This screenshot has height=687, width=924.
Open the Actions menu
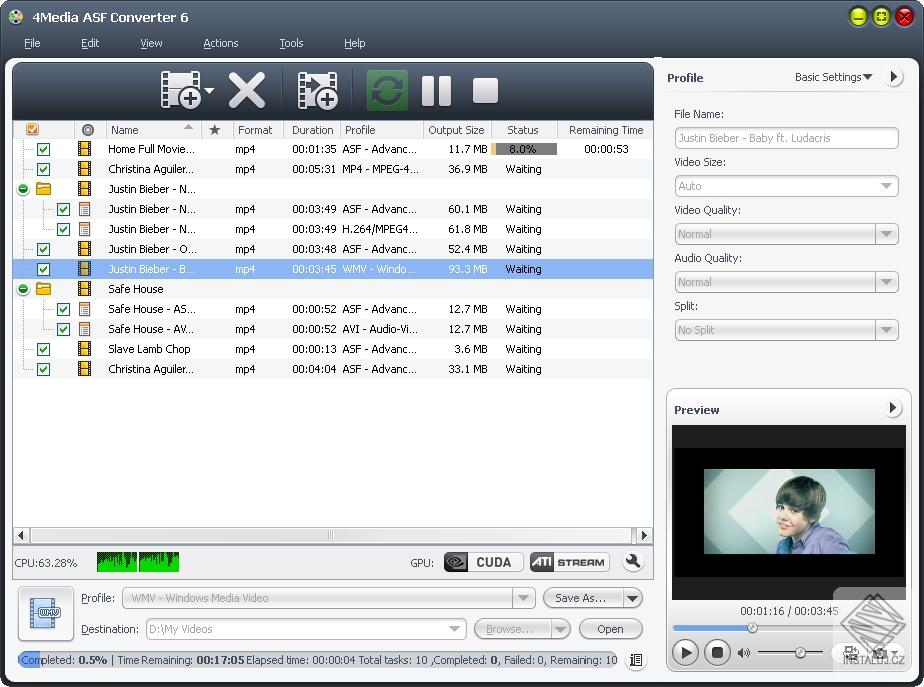click(220, 43)
